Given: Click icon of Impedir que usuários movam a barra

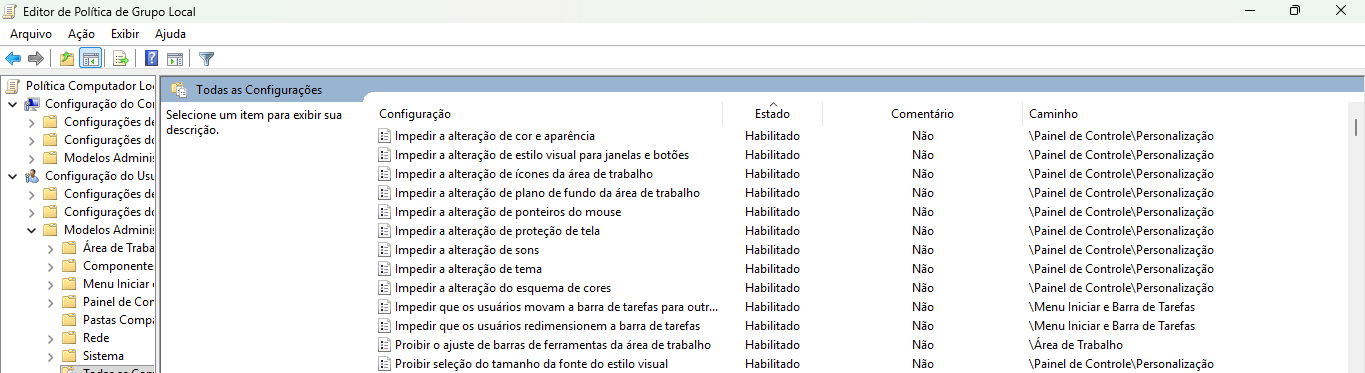Looking at the screenshot, I should (384, 306).
